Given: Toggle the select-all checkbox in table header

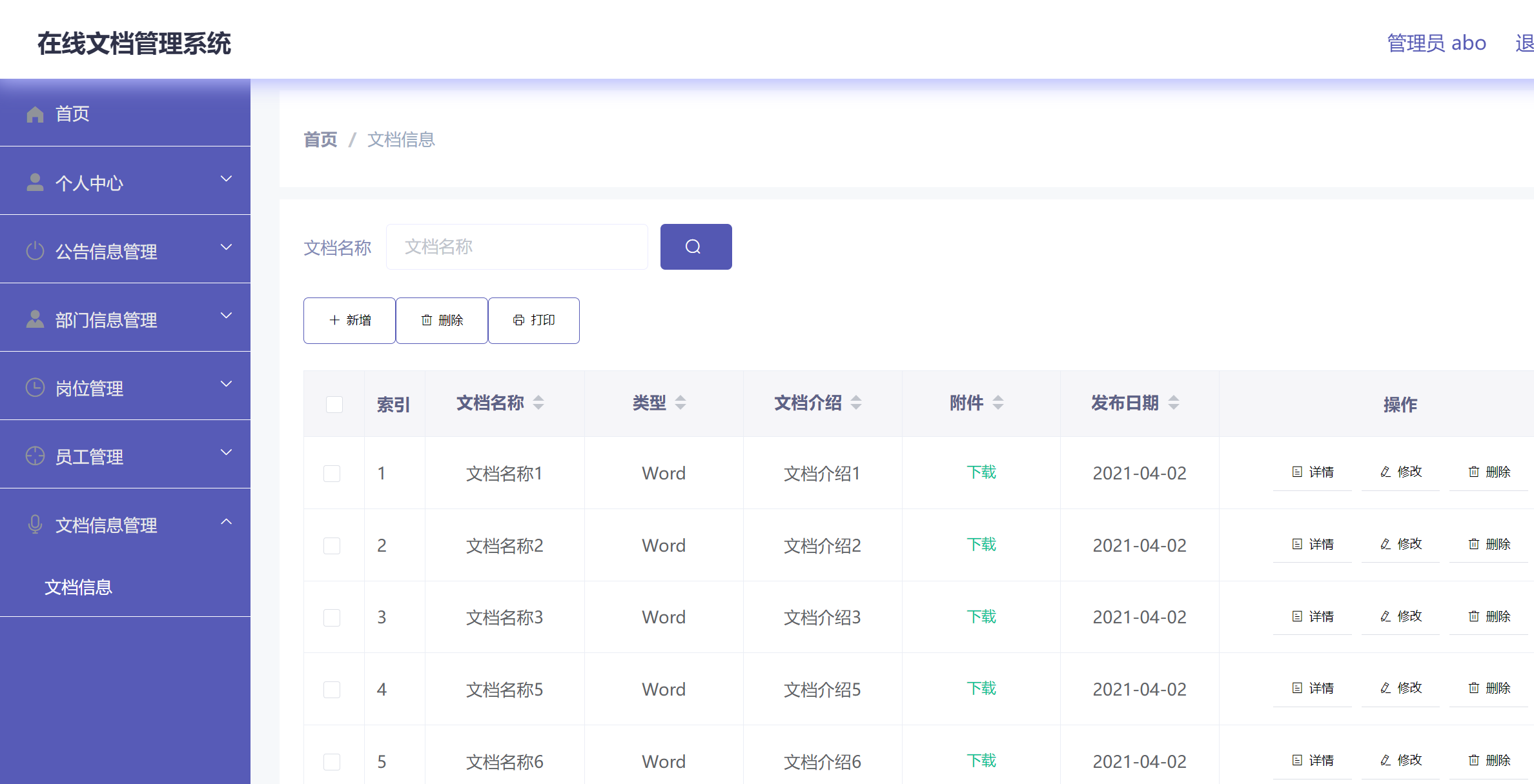Looking at the screenshot, I should pos(334,404).
